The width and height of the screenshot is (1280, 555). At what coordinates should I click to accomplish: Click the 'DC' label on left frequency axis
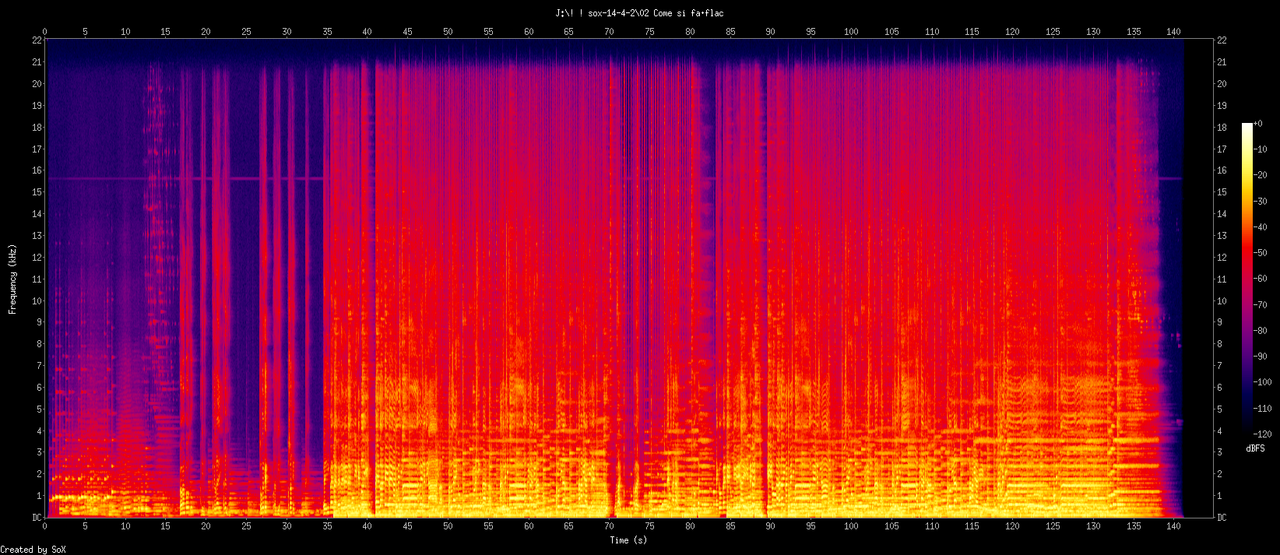pyautogui.click(x=35, y=517)
